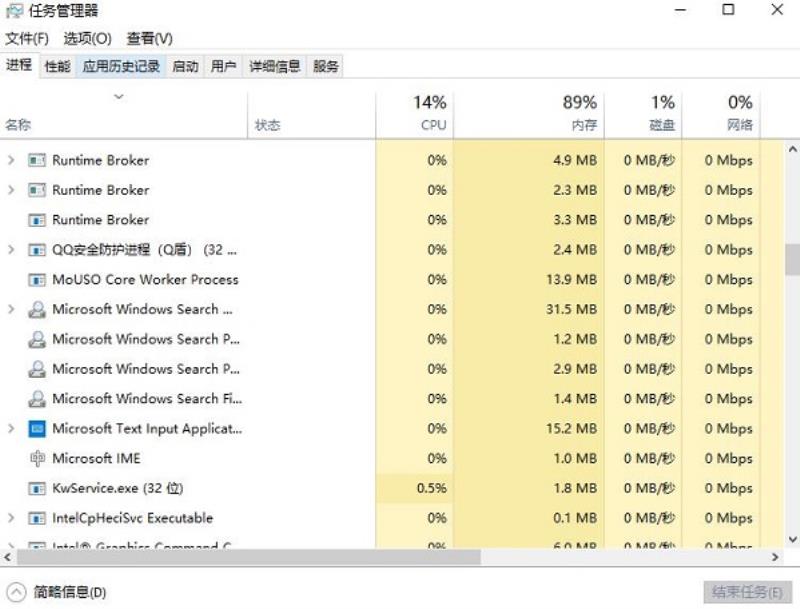Click the Microsoft IME process icon

[37, 459]
